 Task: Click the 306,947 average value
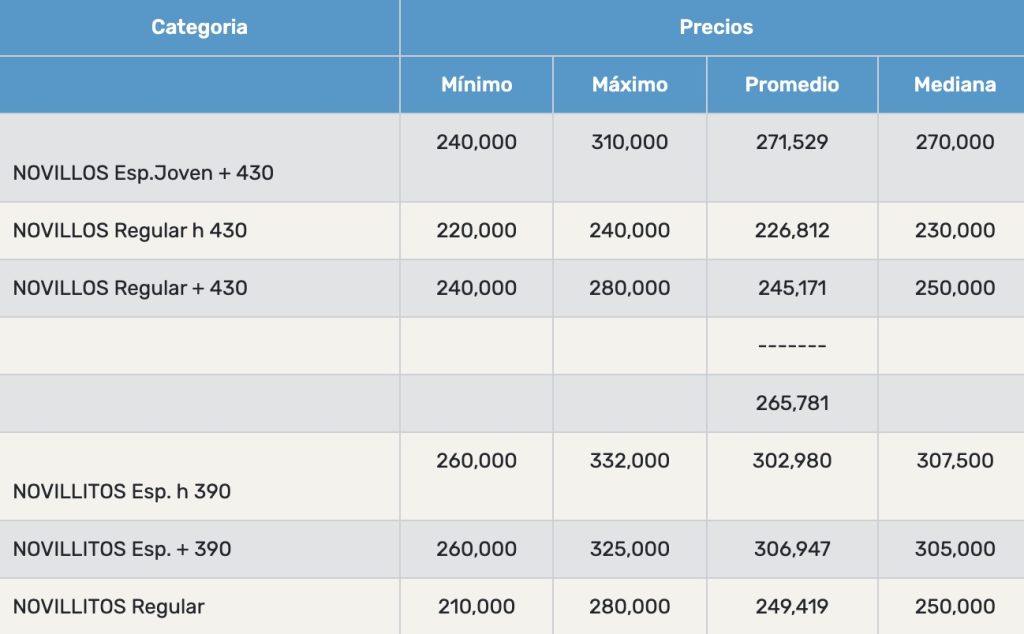(792, 549)
